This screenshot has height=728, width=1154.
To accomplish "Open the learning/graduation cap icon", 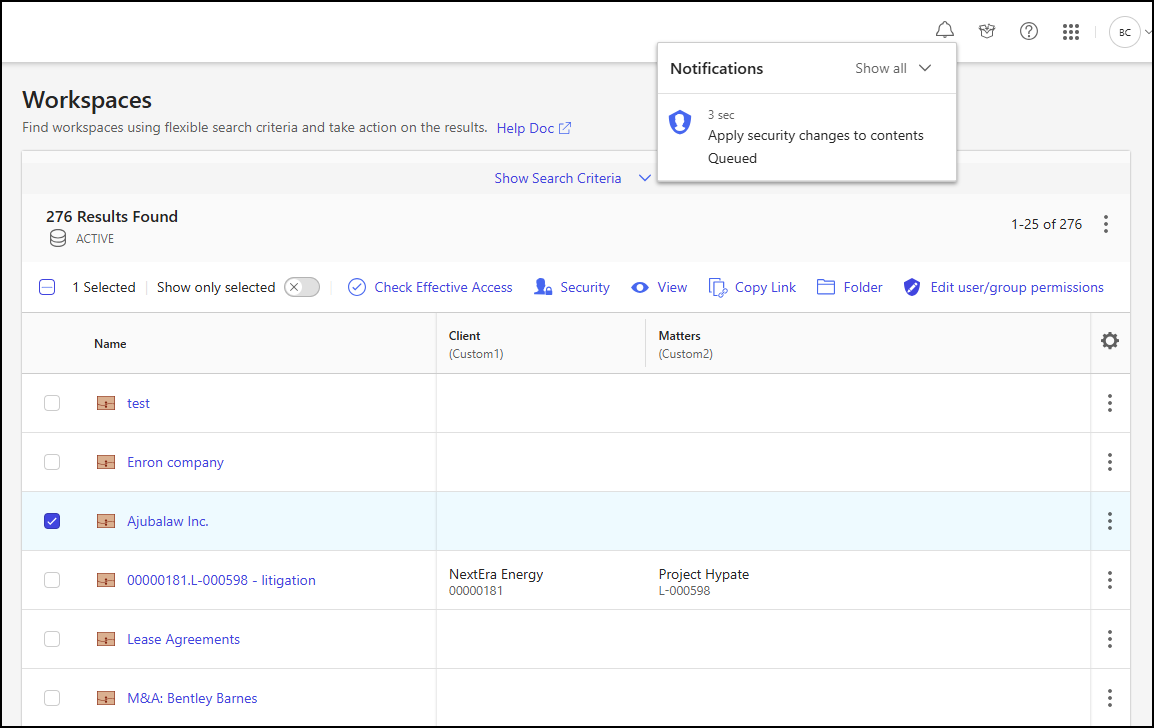I will (x=987, y=31).
